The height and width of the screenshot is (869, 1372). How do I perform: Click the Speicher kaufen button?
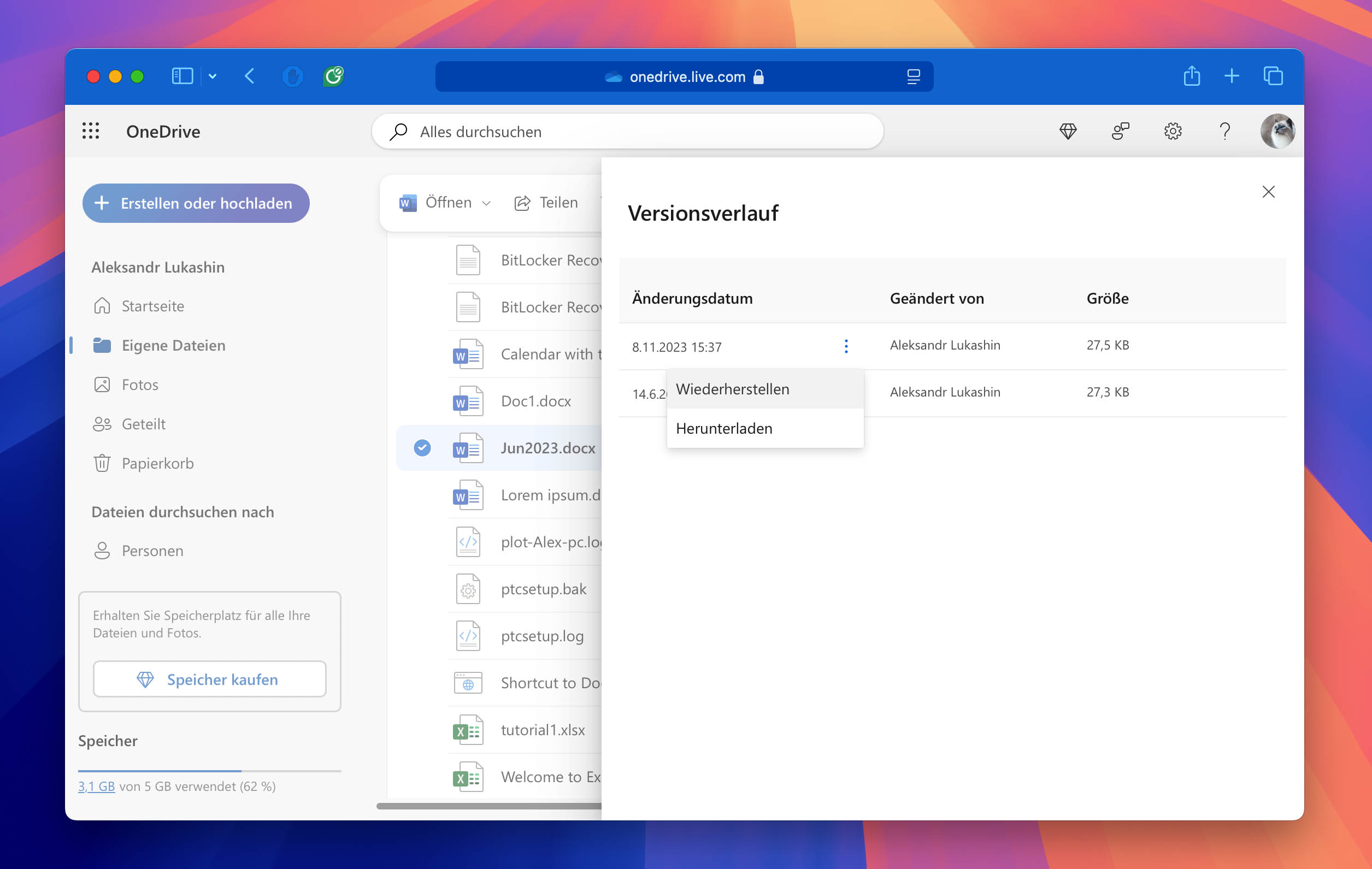pos(210,679)
